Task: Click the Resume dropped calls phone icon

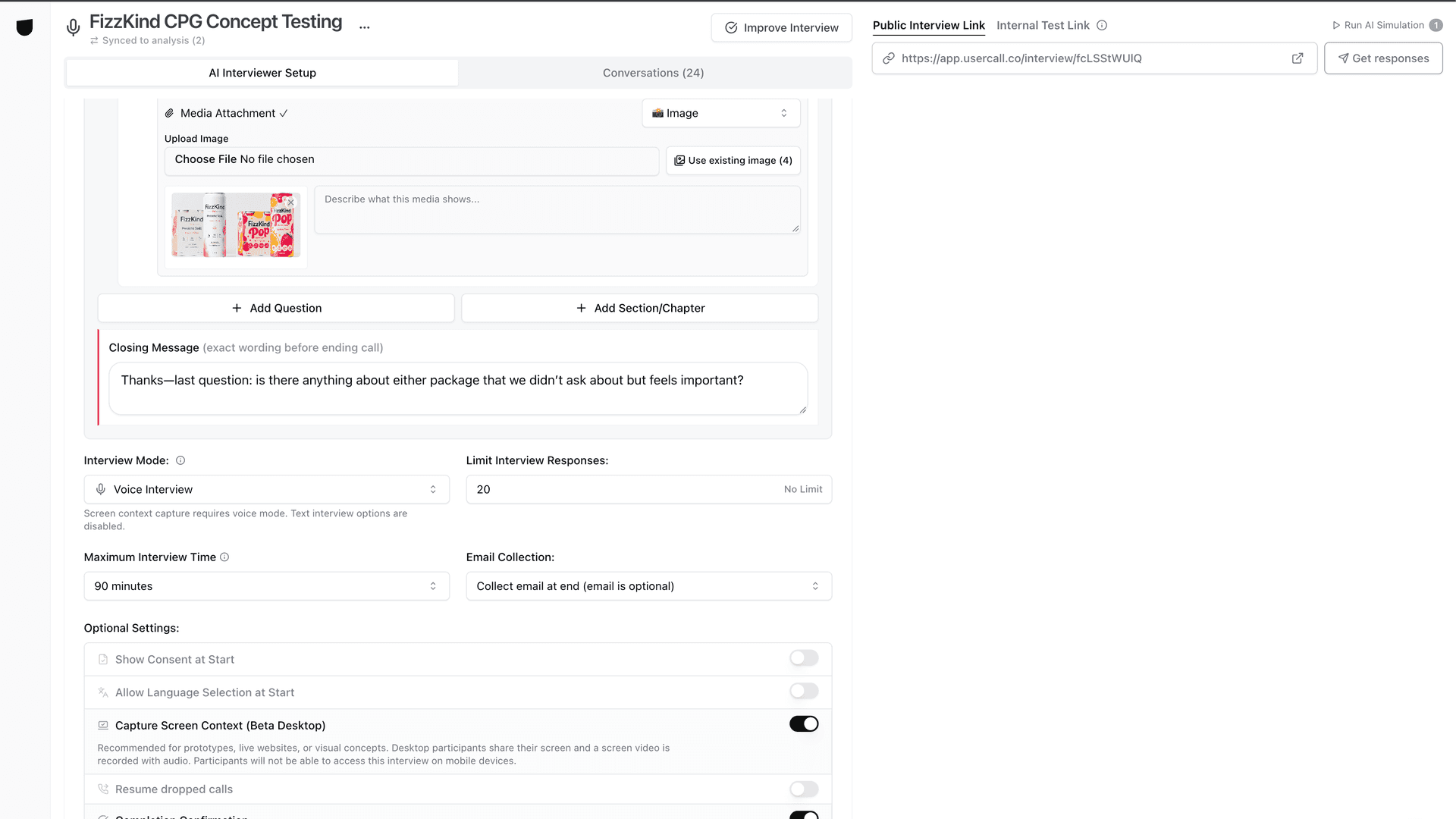Action: pyautogui.click(x=103, y=789)
